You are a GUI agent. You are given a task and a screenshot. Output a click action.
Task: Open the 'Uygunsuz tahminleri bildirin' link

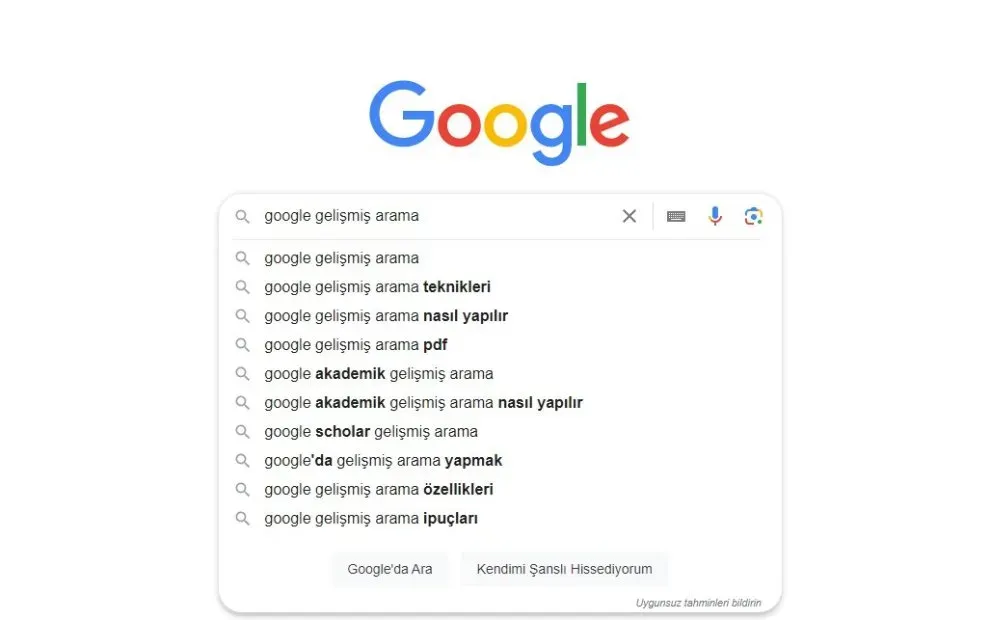pyautogui.click(x=698, y=603)
